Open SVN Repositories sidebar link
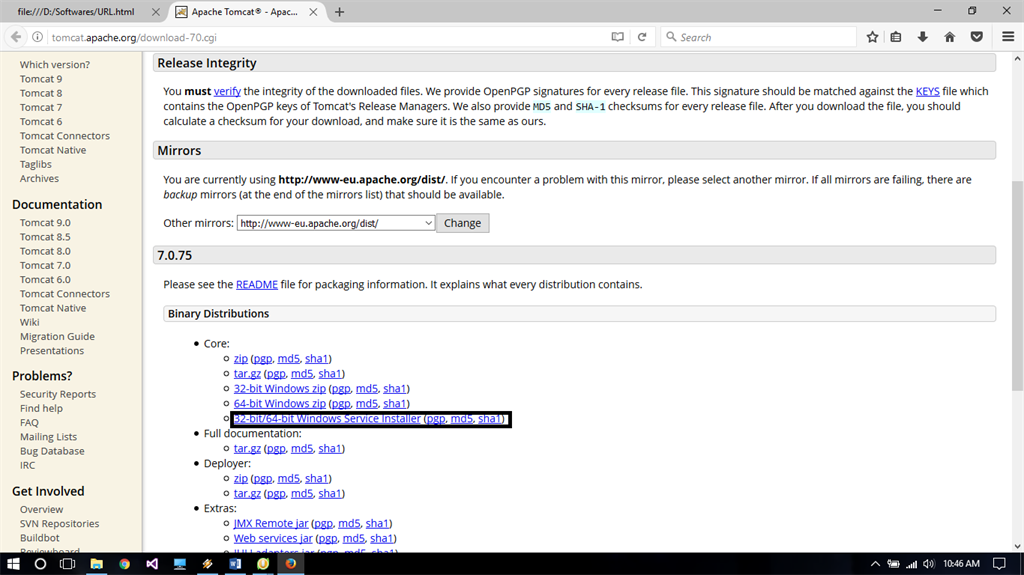The height and width of the screenshot is (575, 1024). pos(59,524)
